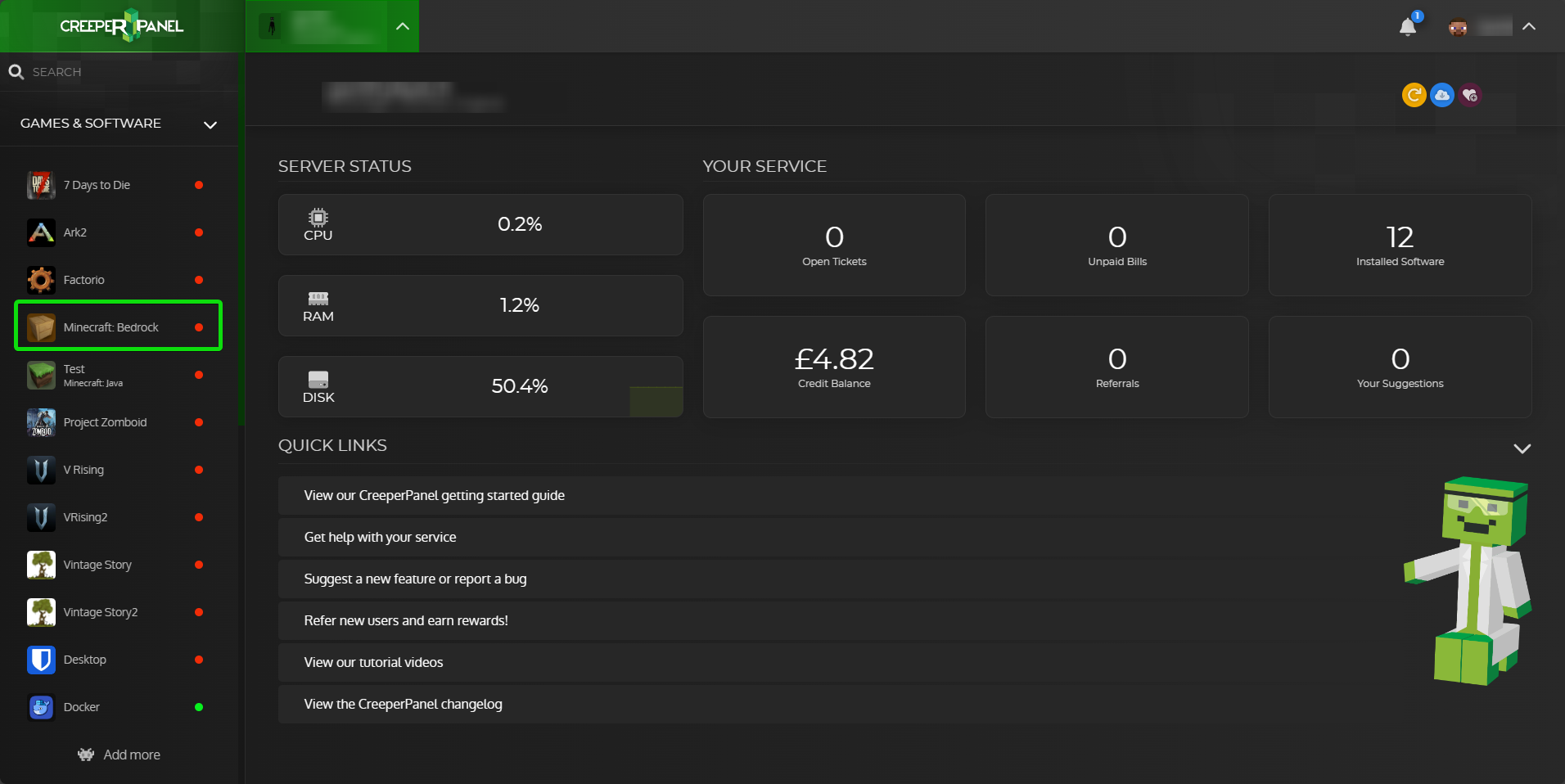
Task: Open Refer new users and earn rewards
Action: pyautogui.click(x=406, y=620)
